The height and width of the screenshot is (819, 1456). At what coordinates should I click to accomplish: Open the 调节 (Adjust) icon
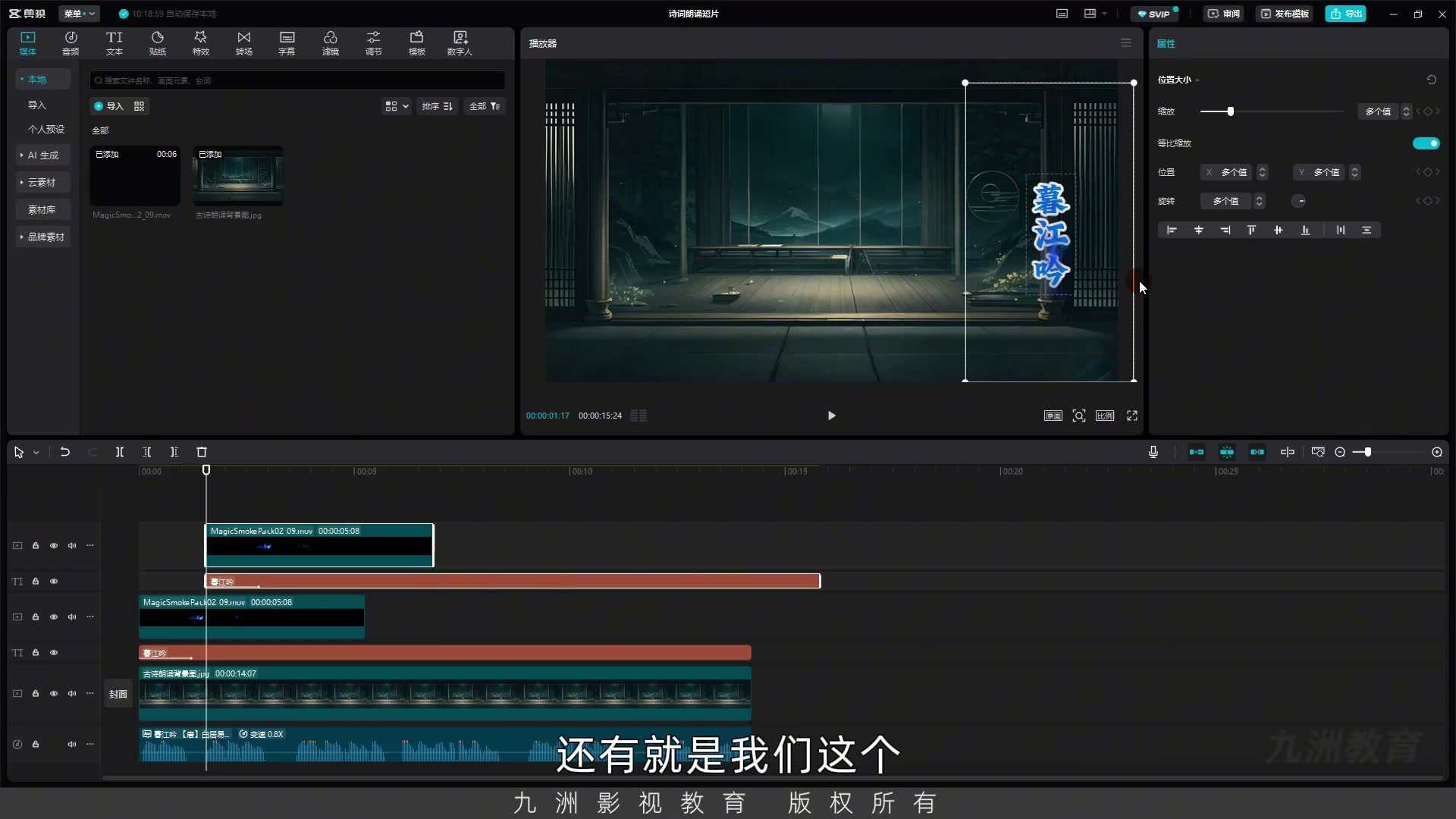tap(373, 43)
